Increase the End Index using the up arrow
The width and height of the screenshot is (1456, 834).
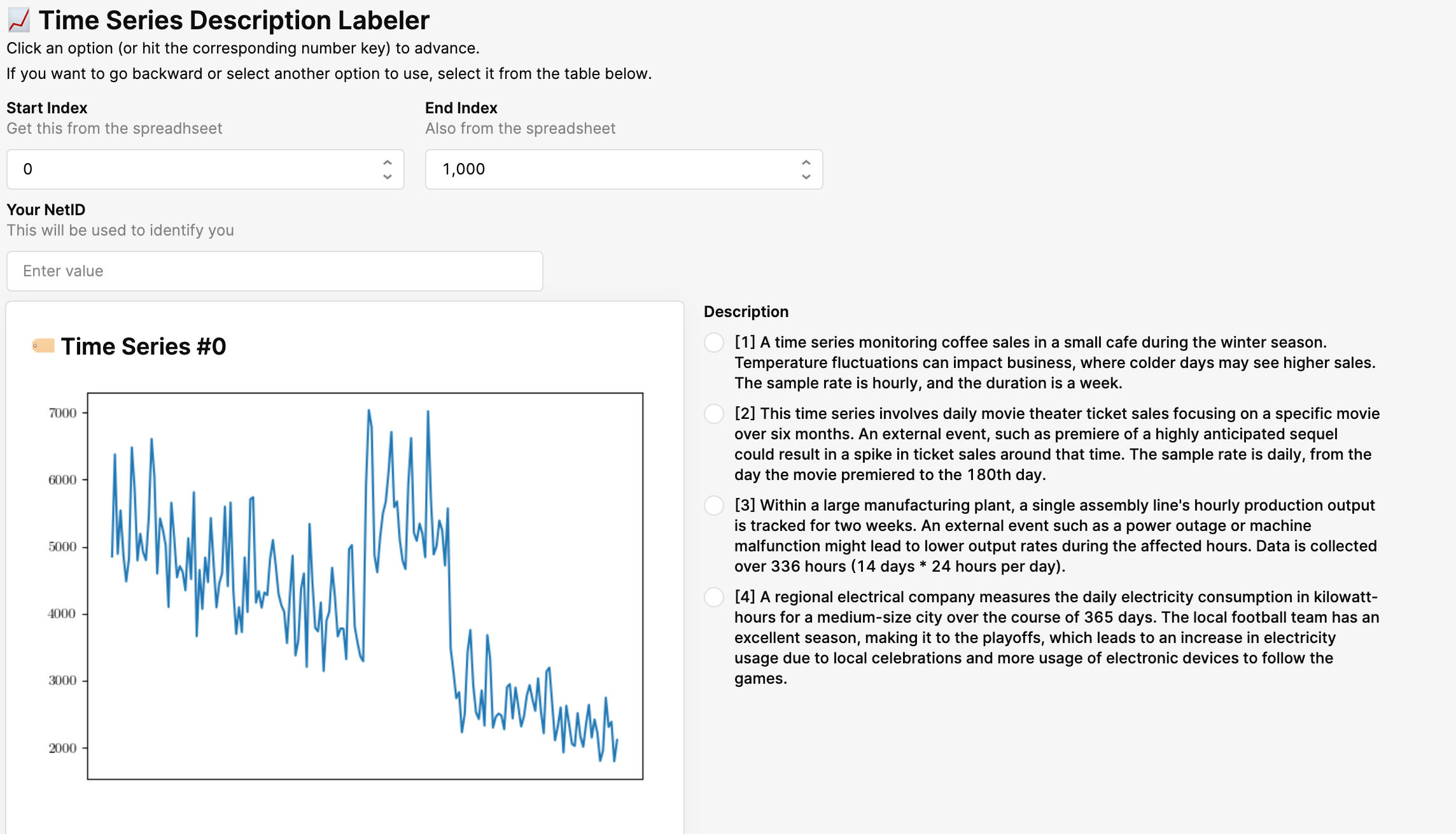(806, 162)
